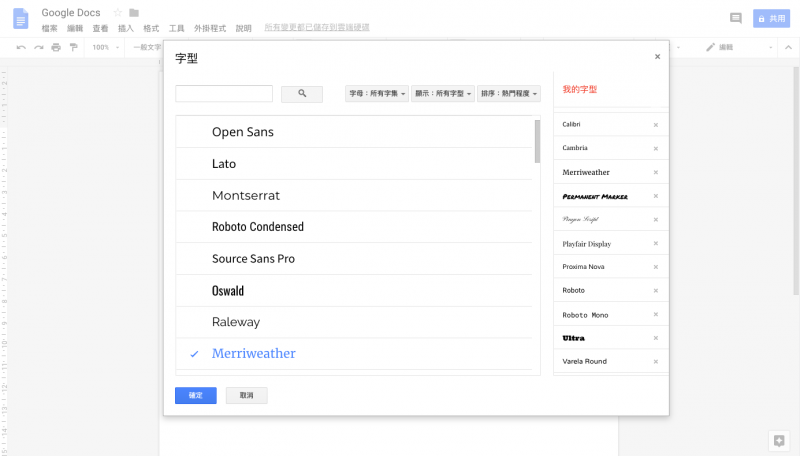Click the font search input field
The width and height of the screenshot is (800, 456).
224,94
